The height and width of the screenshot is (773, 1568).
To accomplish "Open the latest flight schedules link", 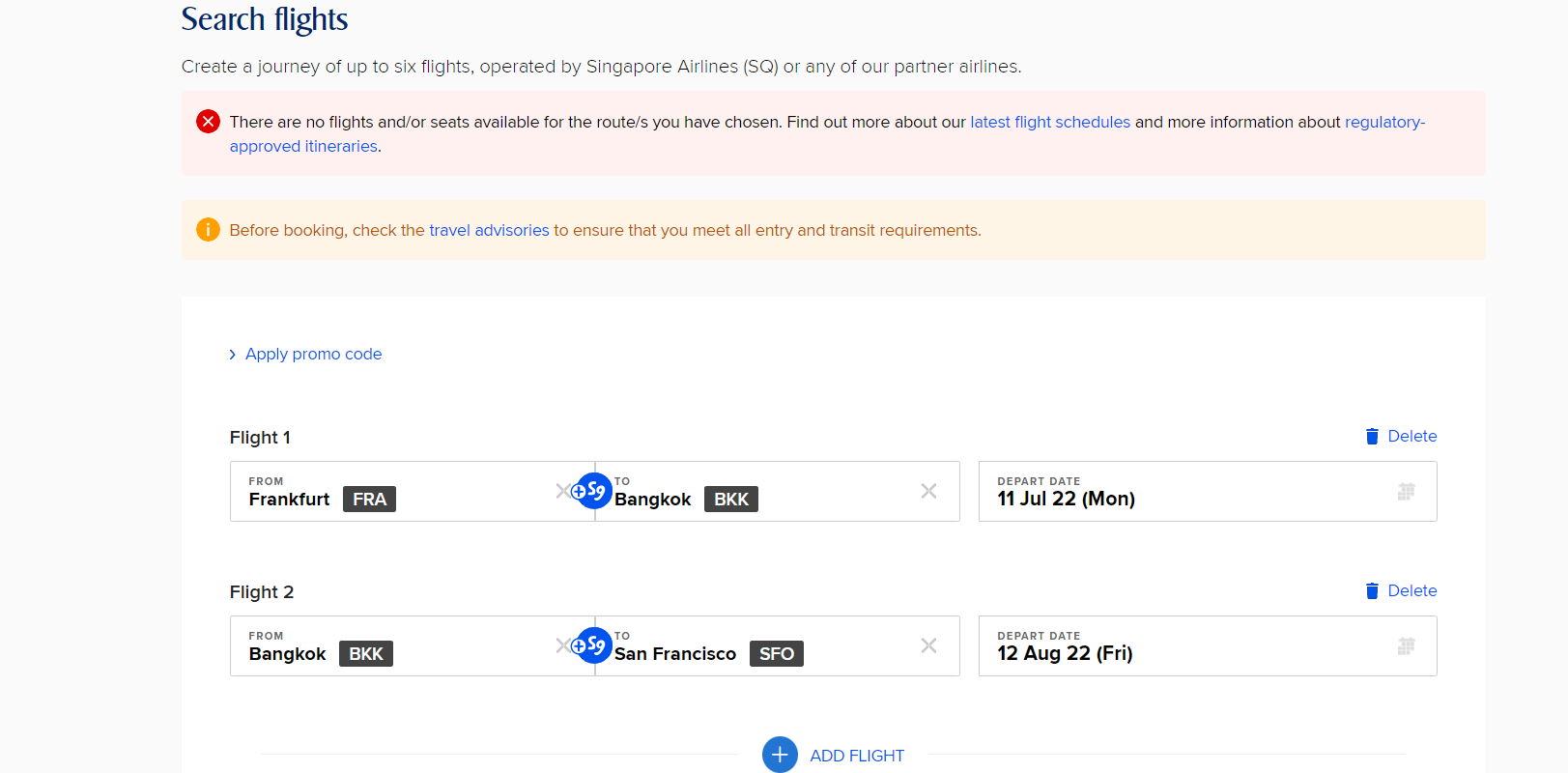I will pyautogui.click(x=1050, y=122).
